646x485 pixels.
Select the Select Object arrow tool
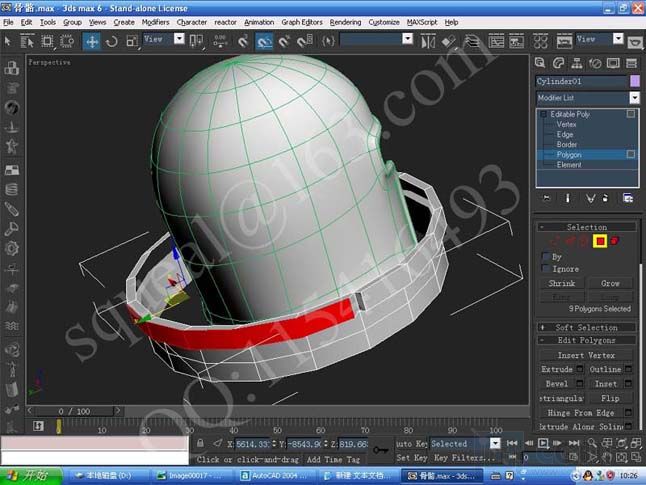pyautogui.click(x=7, y=41)
